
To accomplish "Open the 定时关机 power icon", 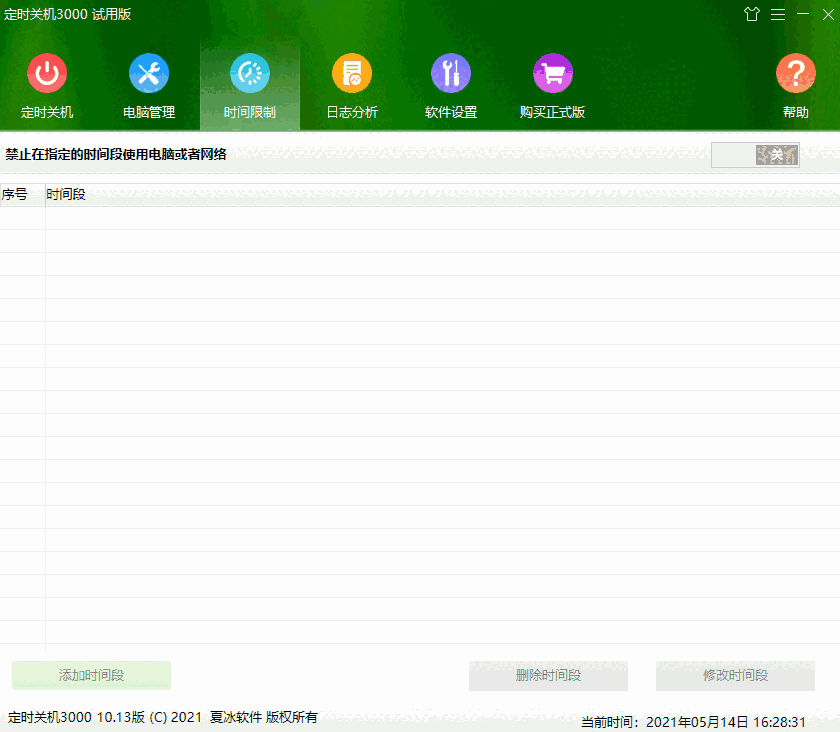I will pyautogui.click(x=47, y=73).
